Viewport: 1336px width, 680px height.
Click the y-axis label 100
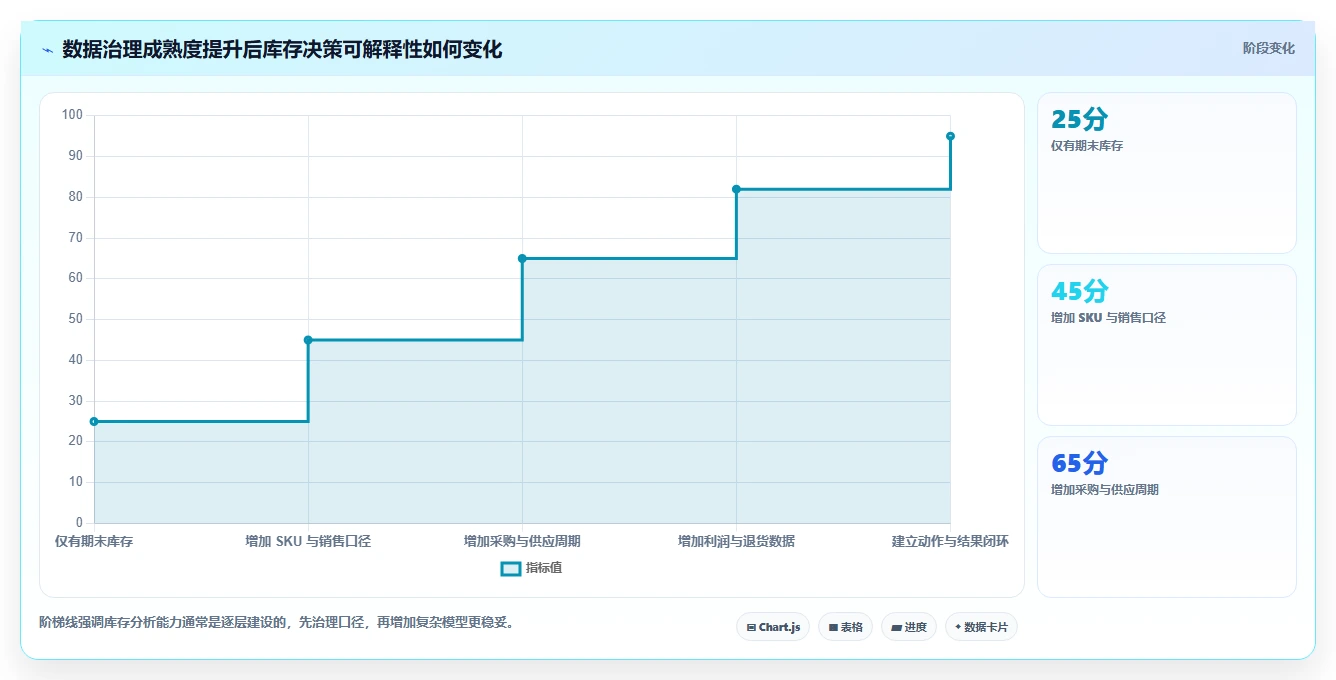[72, 115]
